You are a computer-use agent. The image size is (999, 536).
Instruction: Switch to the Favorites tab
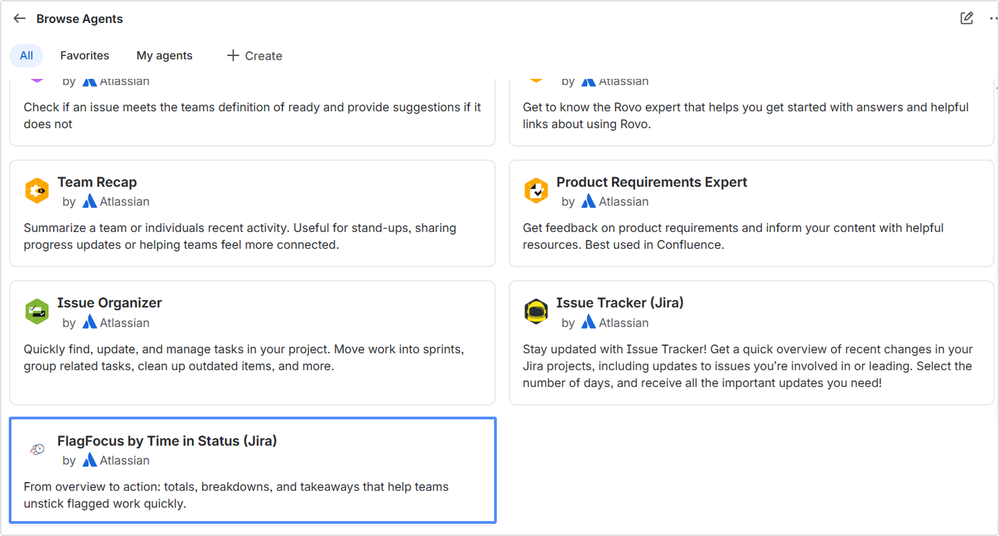(85, 55)
